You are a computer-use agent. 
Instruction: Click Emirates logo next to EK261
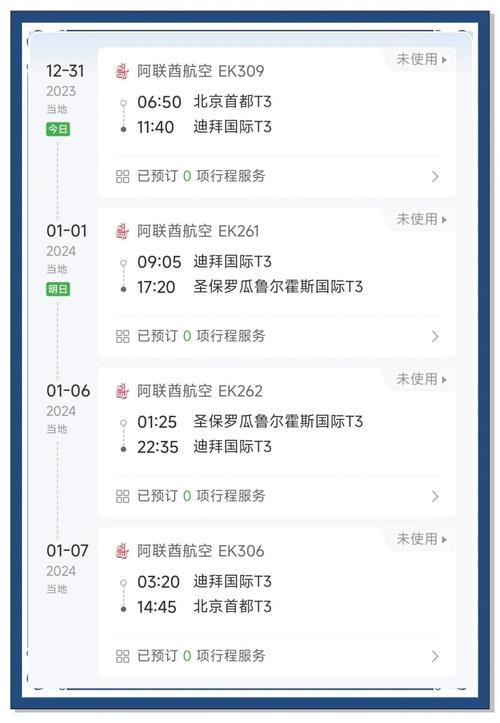coord(122,231)
